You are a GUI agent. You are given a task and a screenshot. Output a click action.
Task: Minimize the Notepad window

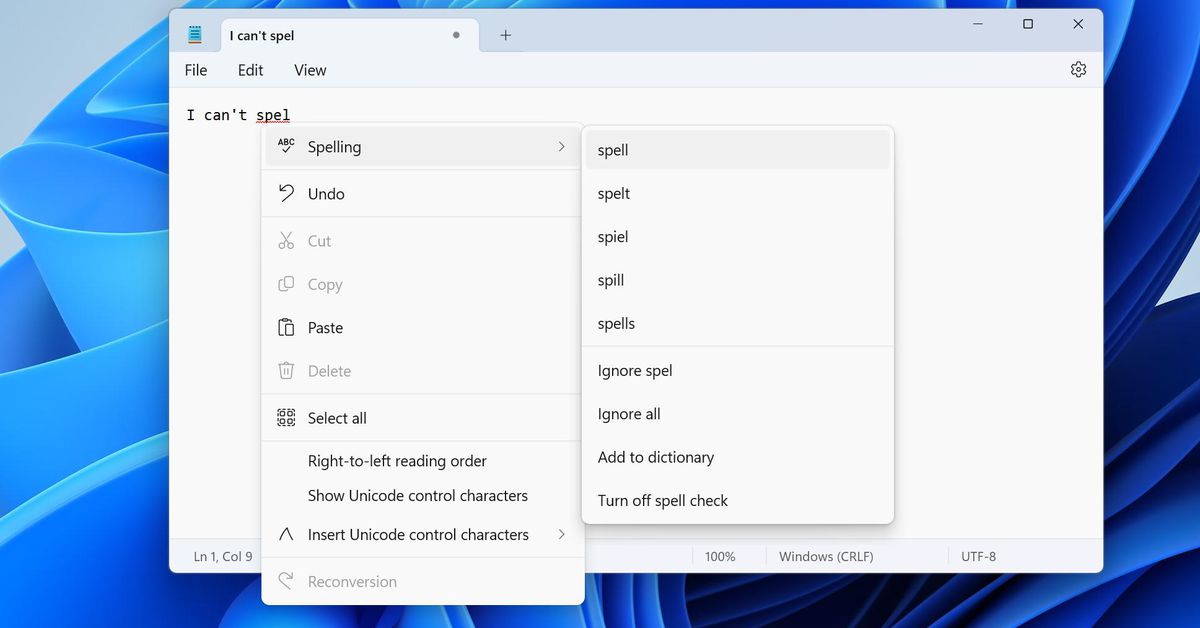point(977,24)
